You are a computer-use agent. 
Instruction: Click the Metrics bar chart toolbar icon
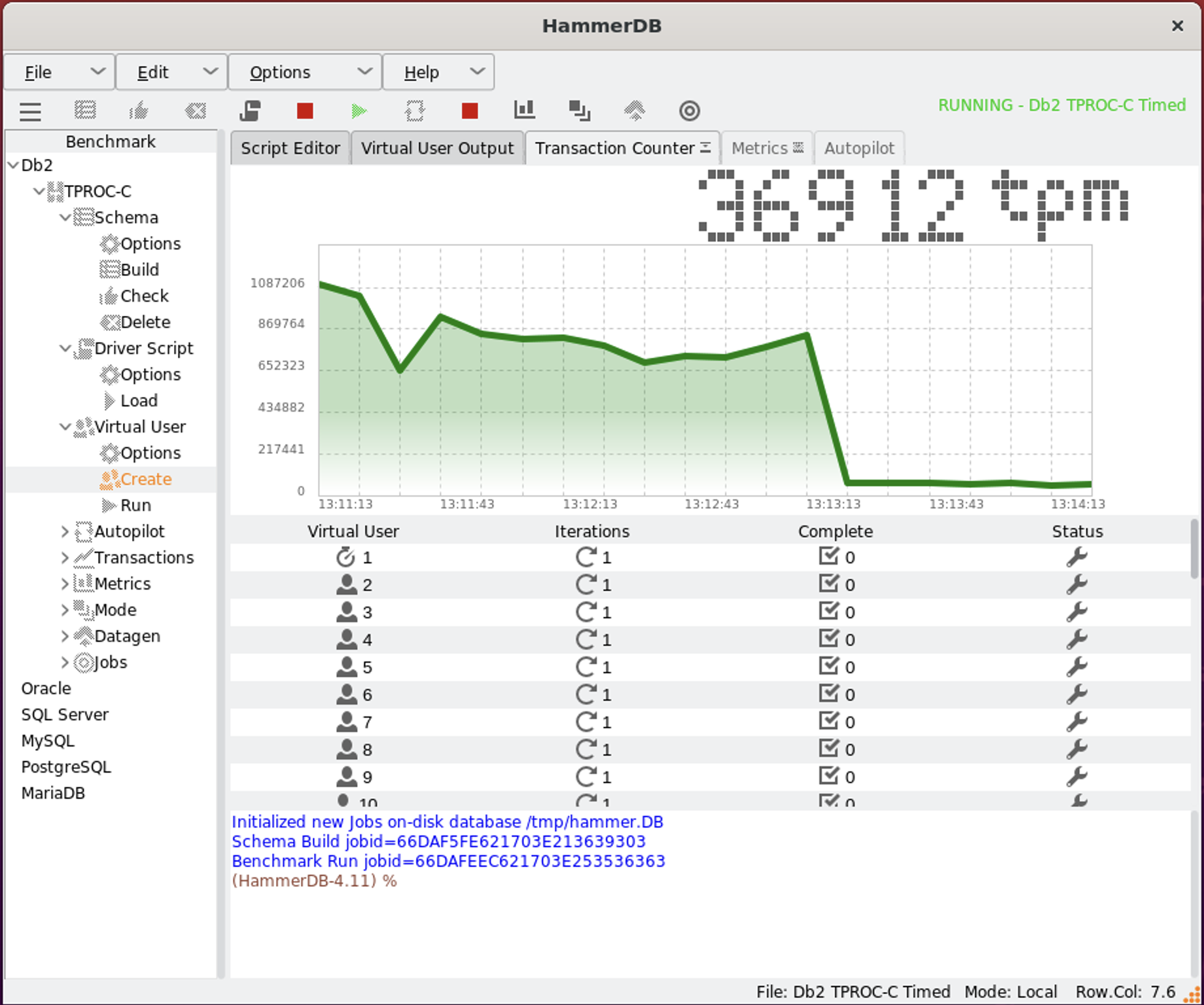point(525,110)
